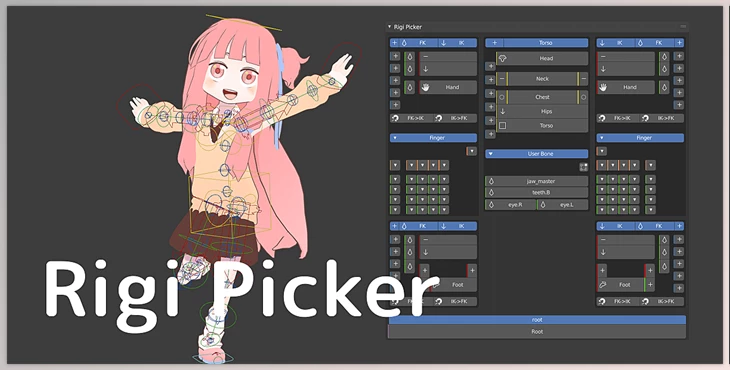
Task: Click the Neck button
Action: (x=542, y=79)
